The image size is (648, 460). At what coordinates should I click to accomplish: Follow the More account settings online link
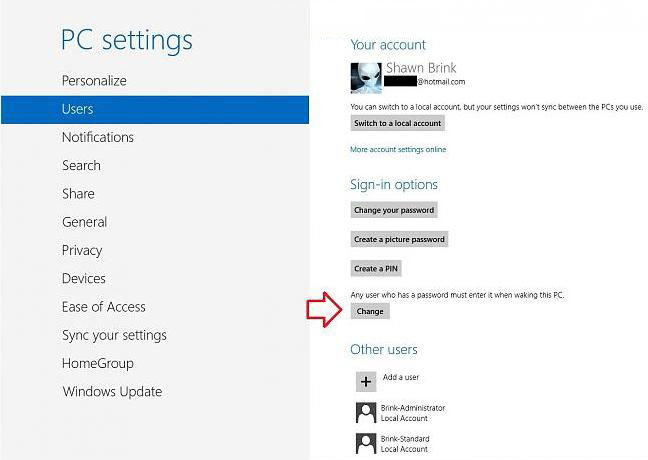(398, 149)
